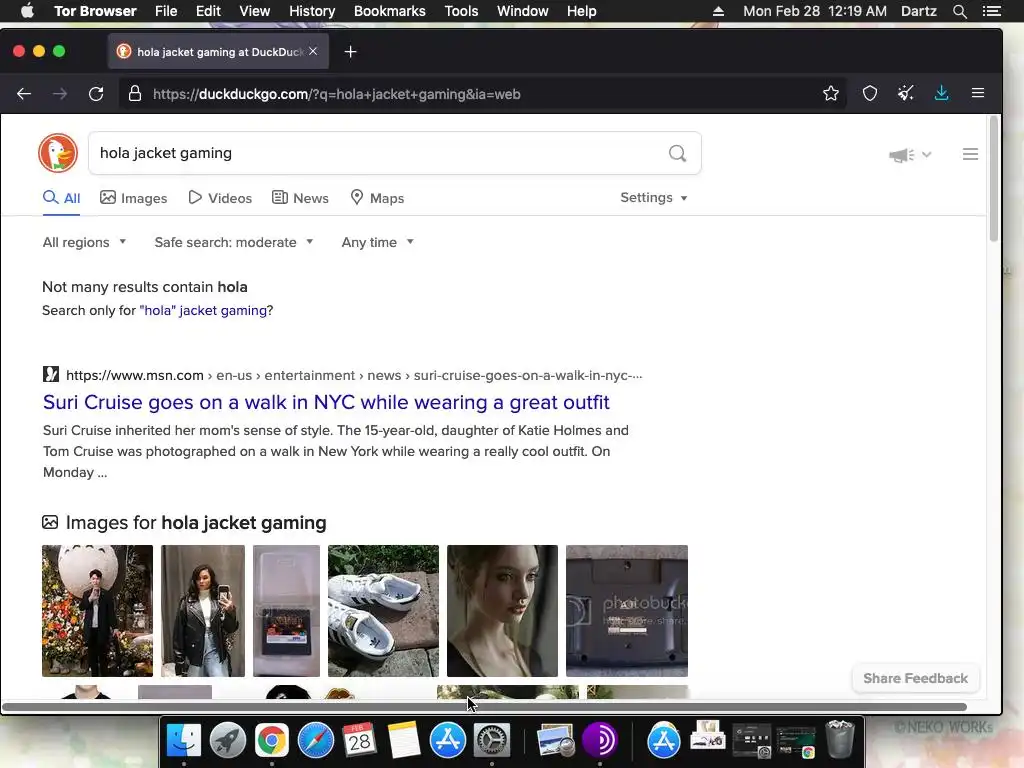The image size is (1024, 768).
Task: Click the Share Feedback button
Action: pyautogui.click(x=916, y=679)
